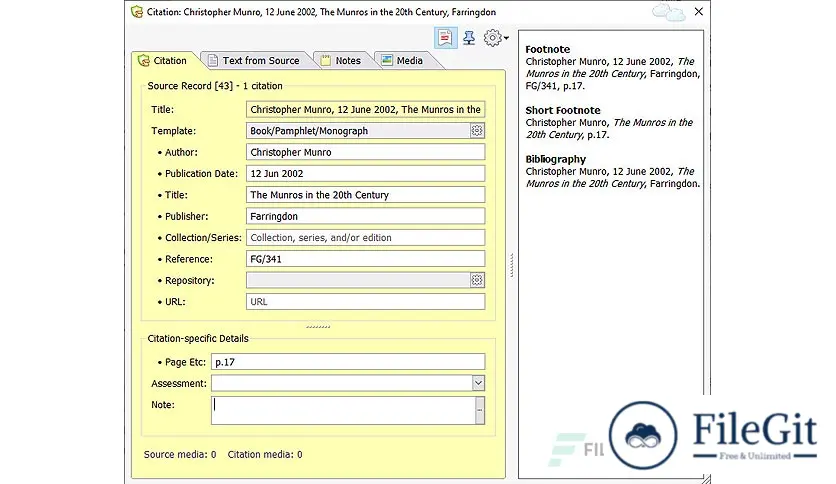Click the Bibliography heading
This screenshot has height=484, width=836.
pos(556,159)
